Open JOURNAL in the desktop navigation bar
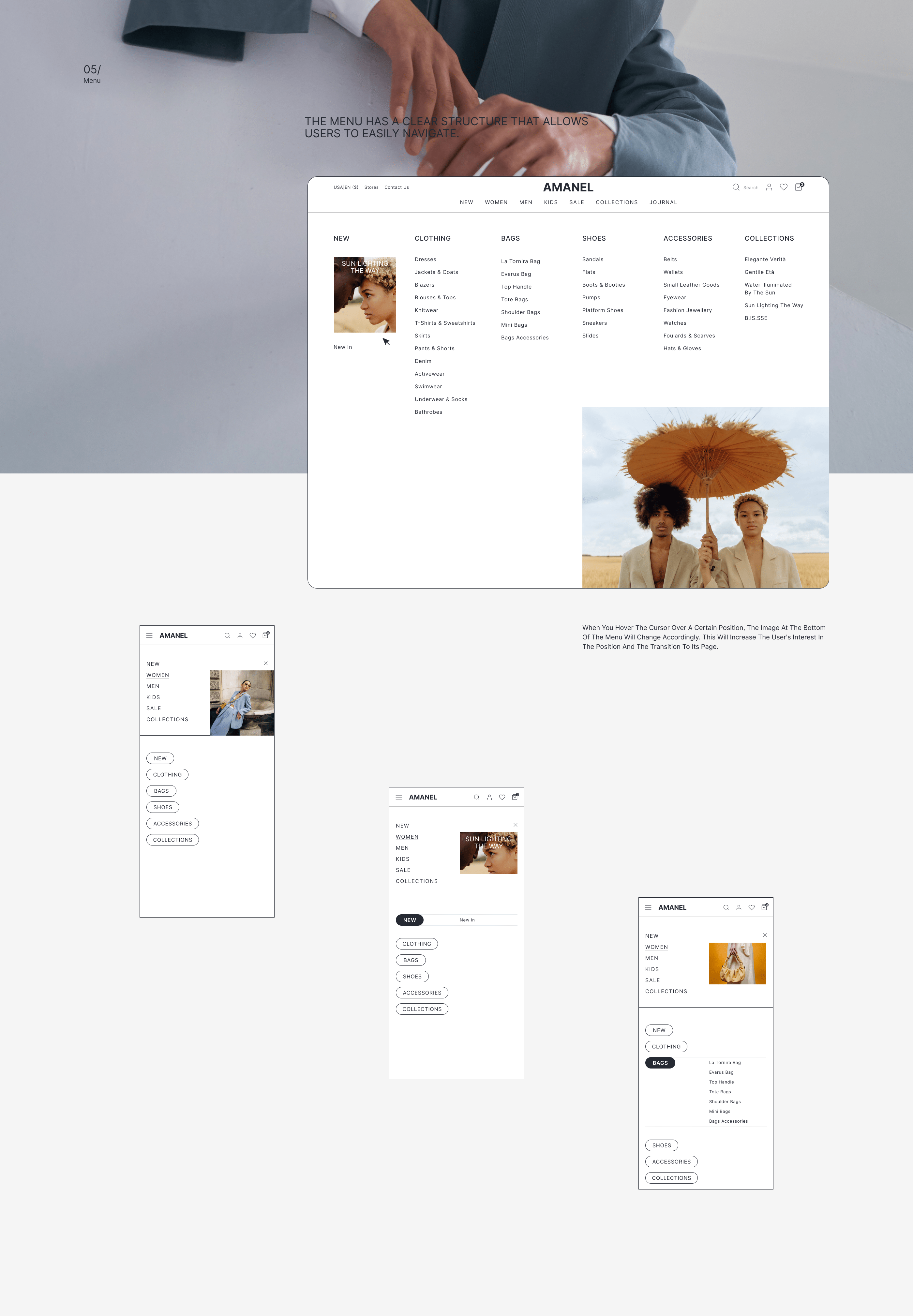Viewport: 913px width, 1316px height. pyautogui.click(x=663, y=202)
